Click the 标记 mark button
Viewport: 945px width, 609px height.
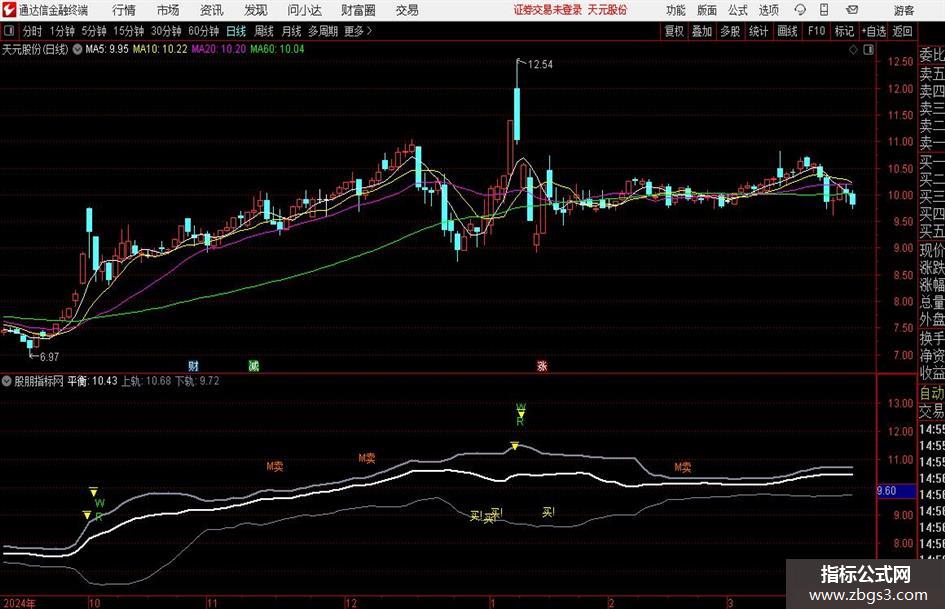click(844, 31)
